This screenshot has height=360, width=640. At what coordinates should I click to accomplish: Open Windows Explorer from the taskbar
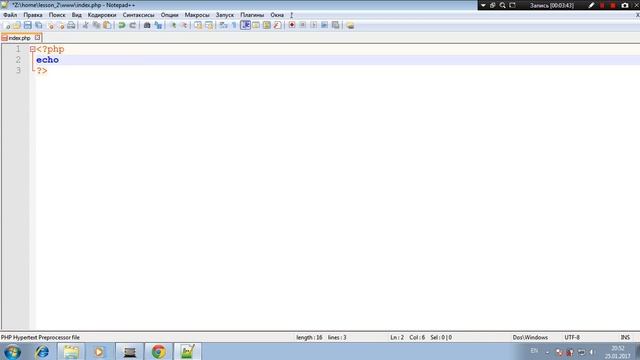71,351
